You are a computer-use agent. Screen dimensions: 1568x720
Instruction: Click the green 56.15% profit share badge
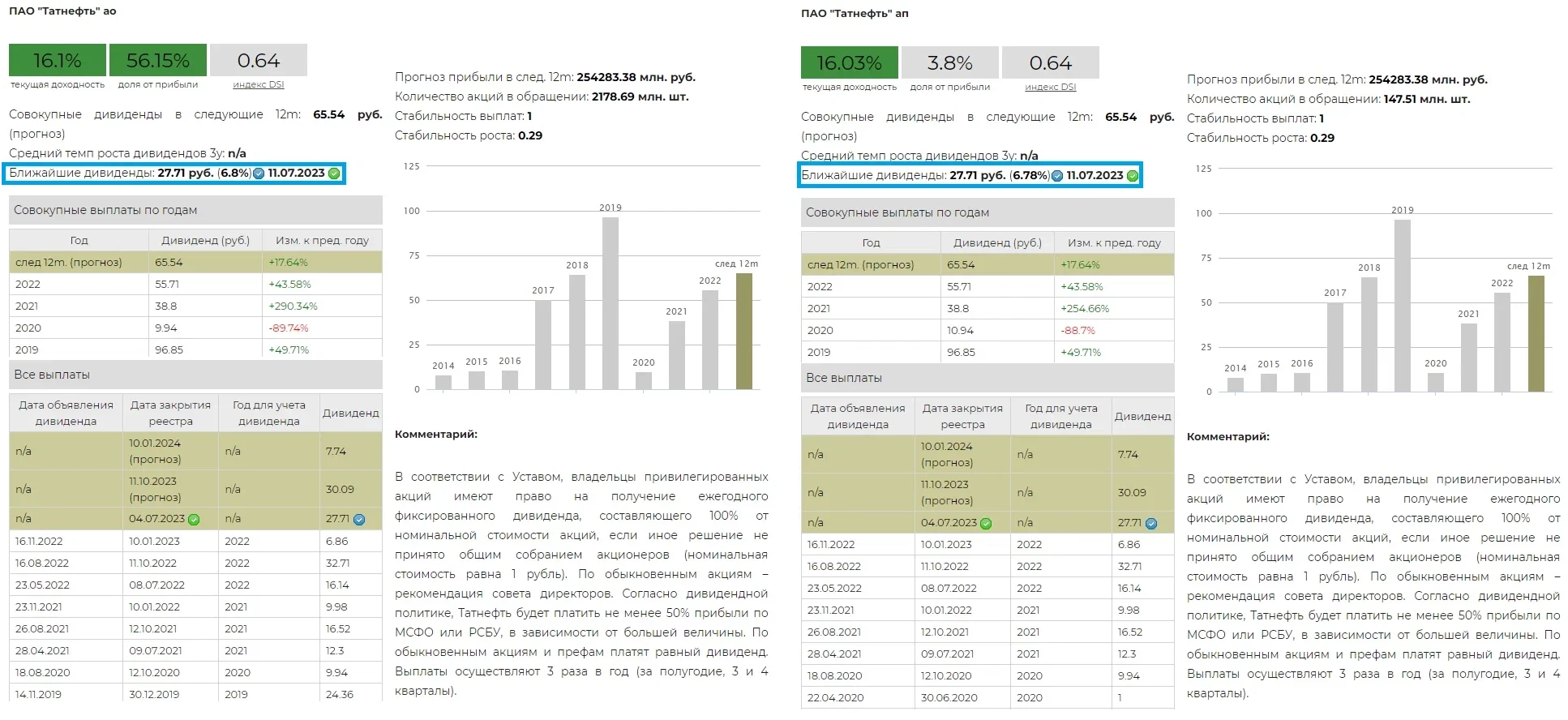click(x=157, y=61)
